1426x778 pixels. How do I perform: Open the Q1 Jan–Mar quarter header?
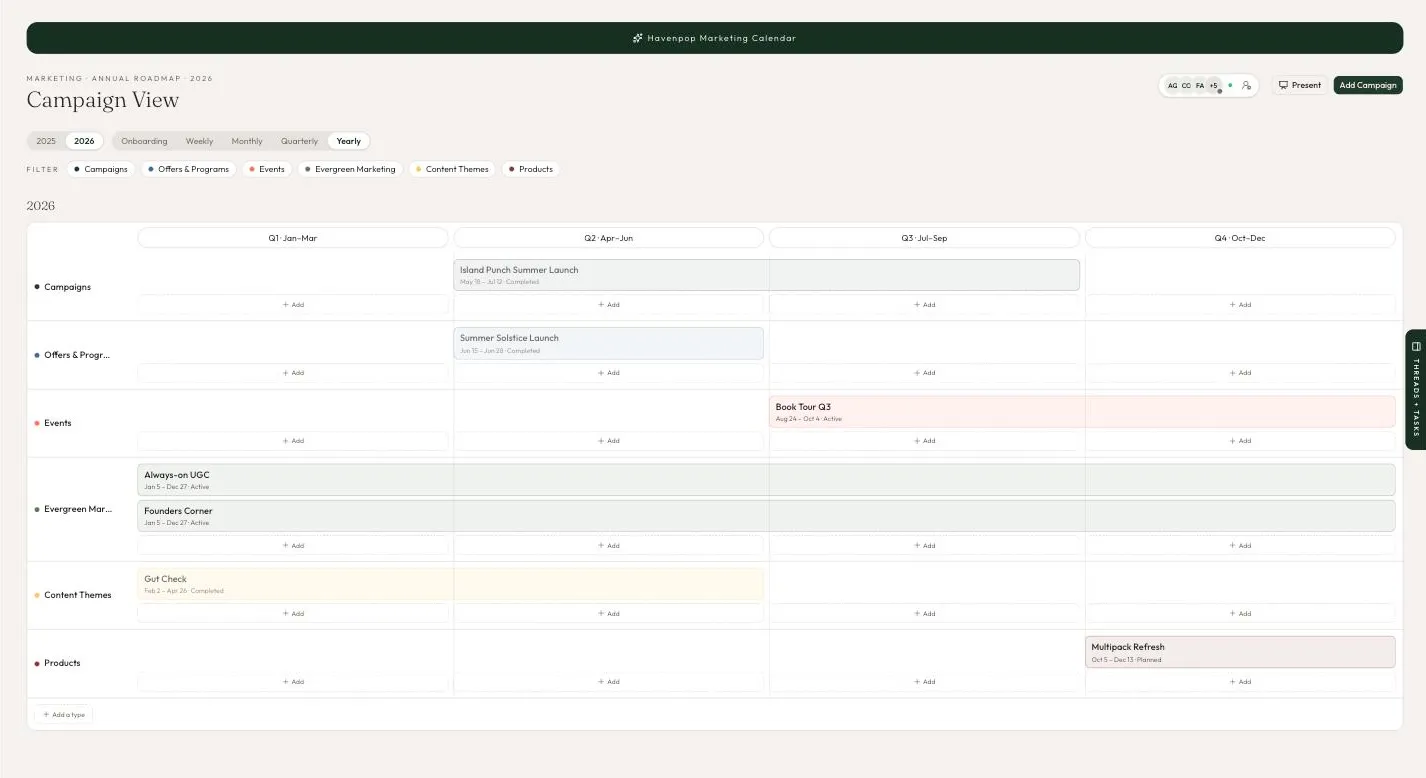tap(293, 238)
